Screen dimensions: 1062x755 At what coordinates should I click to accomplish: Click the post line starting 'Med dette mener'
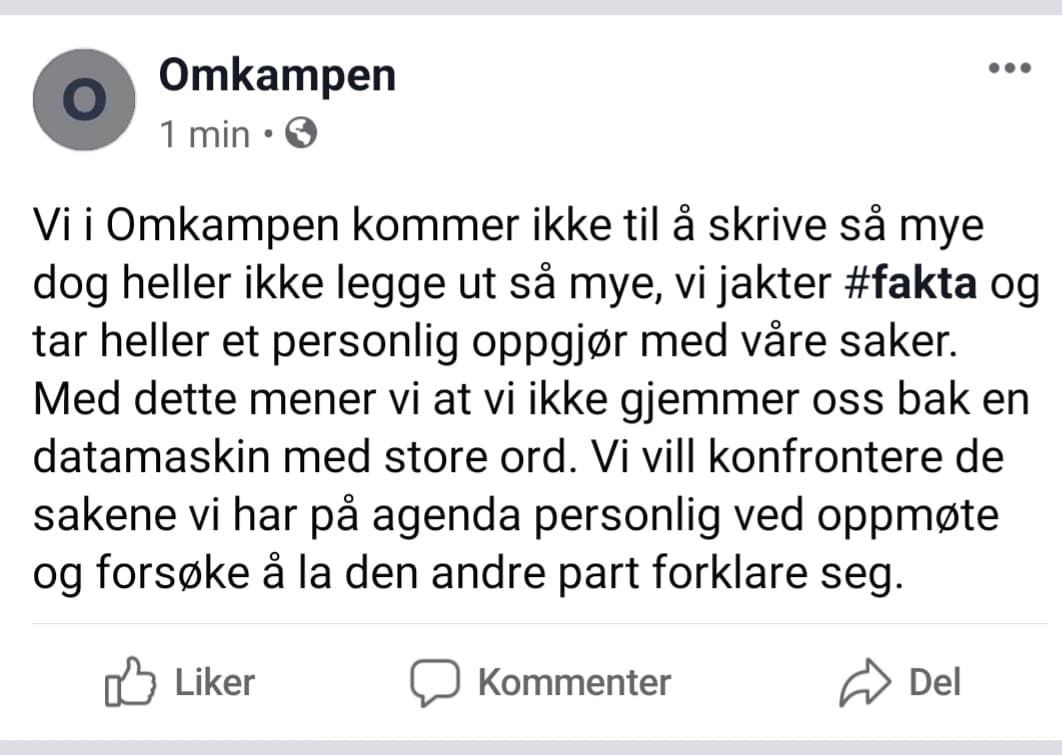(x=531, y=400)
